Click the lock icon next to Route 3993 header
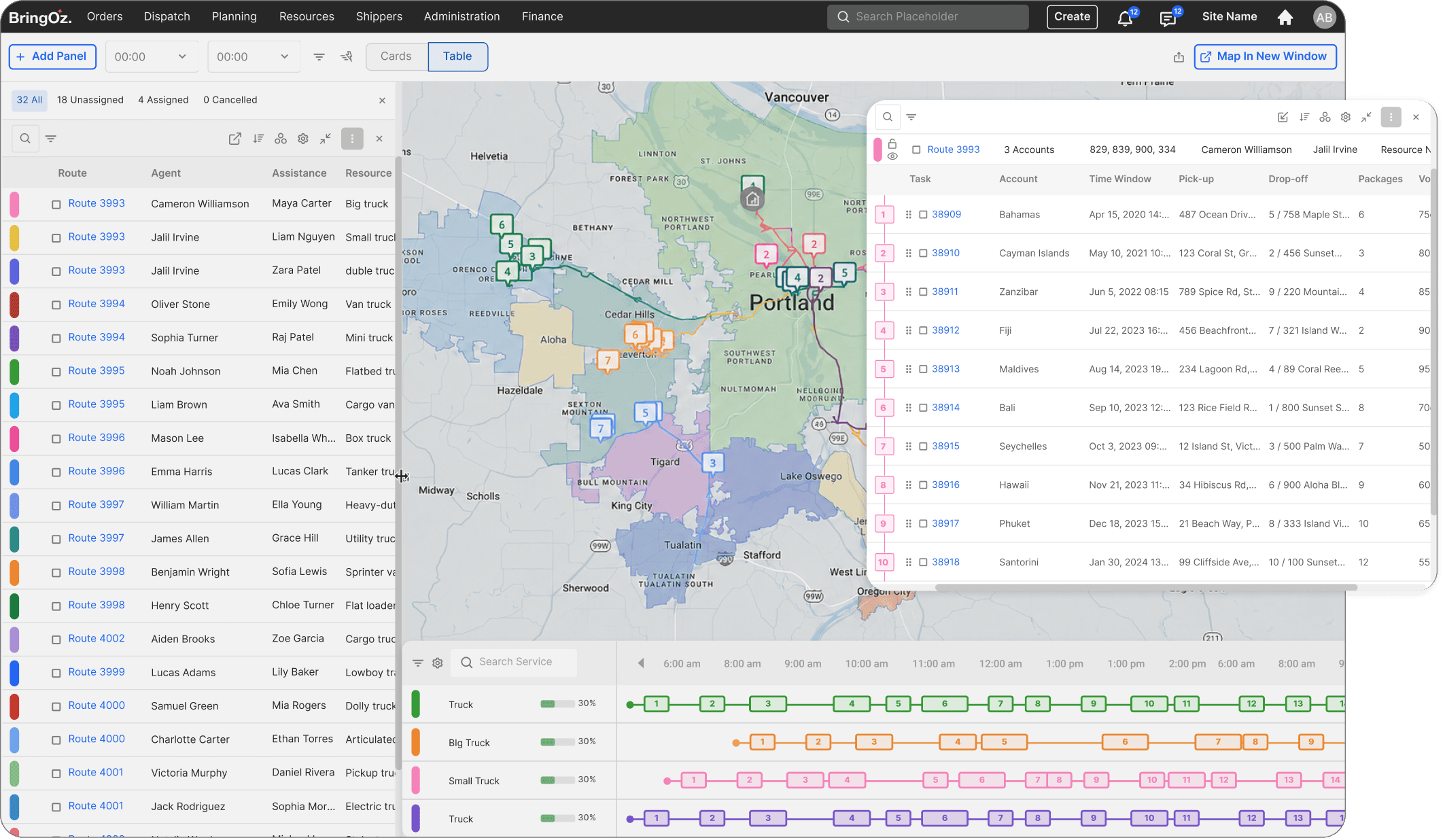Image resolution: width=1445 pixels, height=840 pixels. (x=892, y=143)
